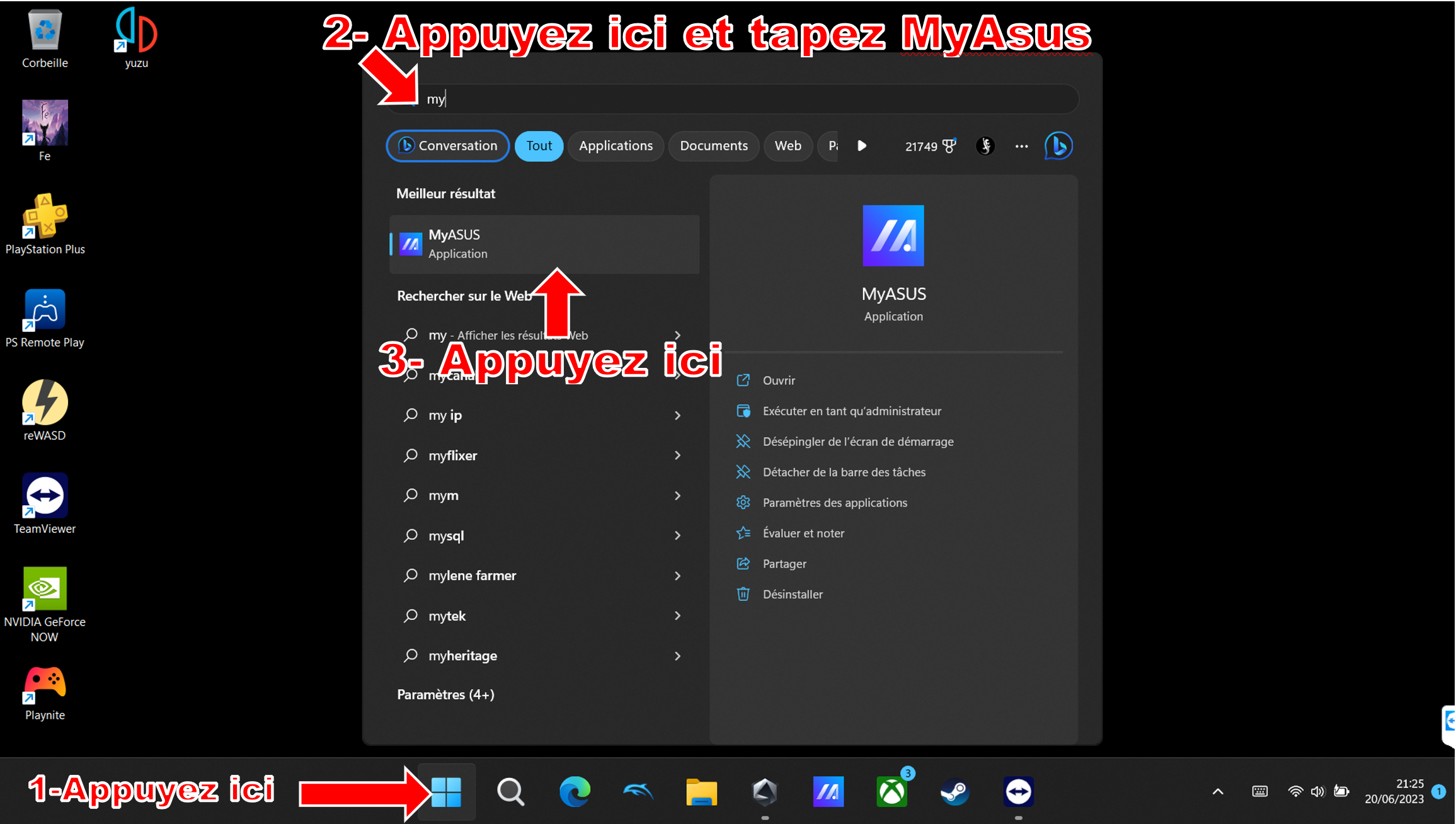Click Ouvrir to open MyASUS
Screen dimensions: 1456x824
pos(779,381)
